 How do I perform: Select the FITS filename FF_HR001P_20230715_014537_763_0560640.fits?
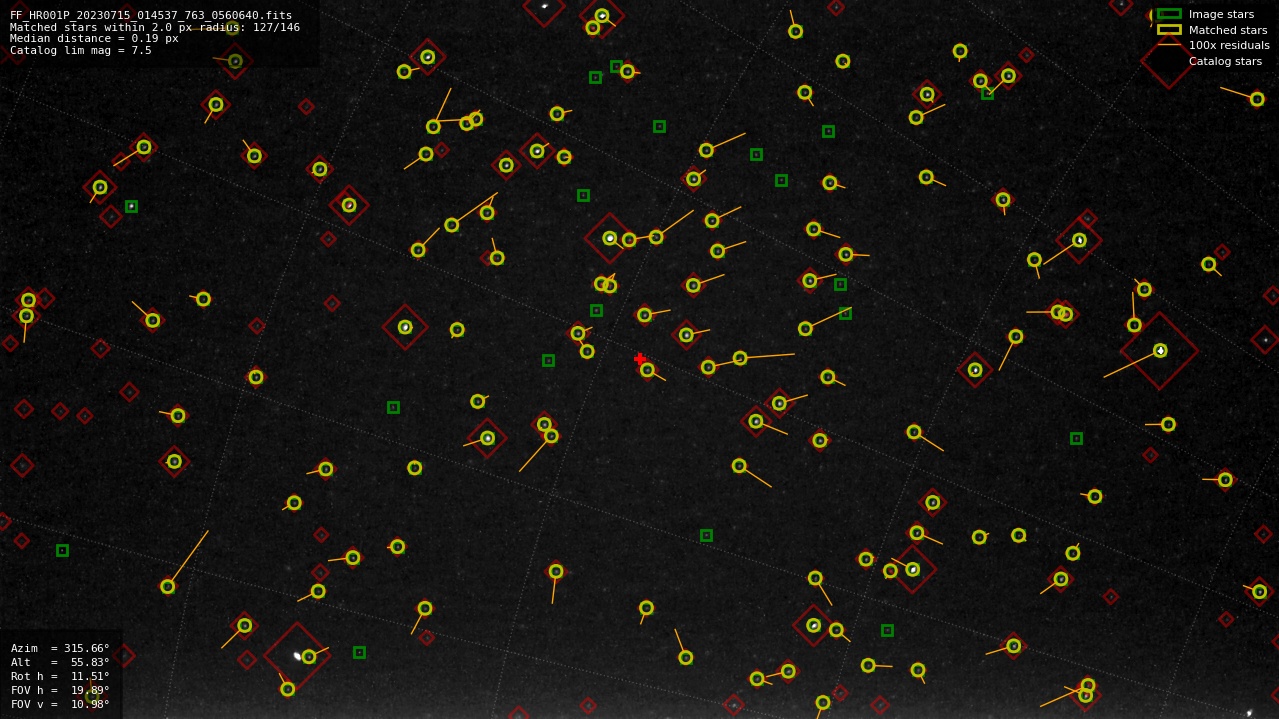pos(151,16)
